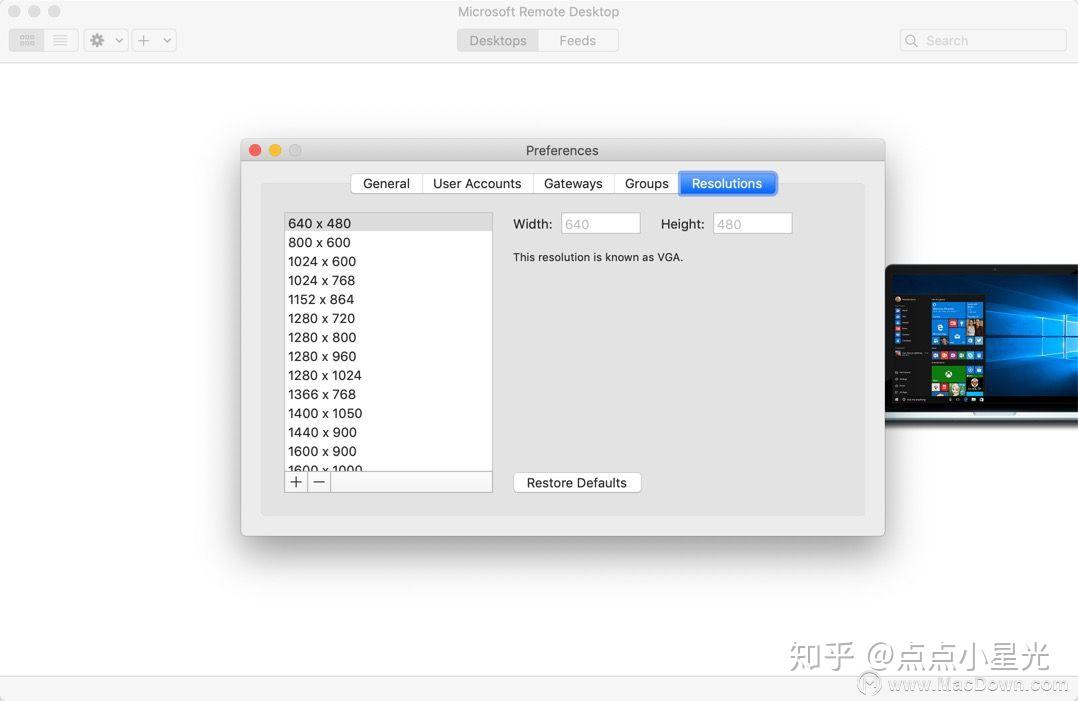The height and width of the screenshot is (701, 1078).
Task: Select the 1400 x 1050 resolution
Action: pyautogui.click(x=388, y=414)
